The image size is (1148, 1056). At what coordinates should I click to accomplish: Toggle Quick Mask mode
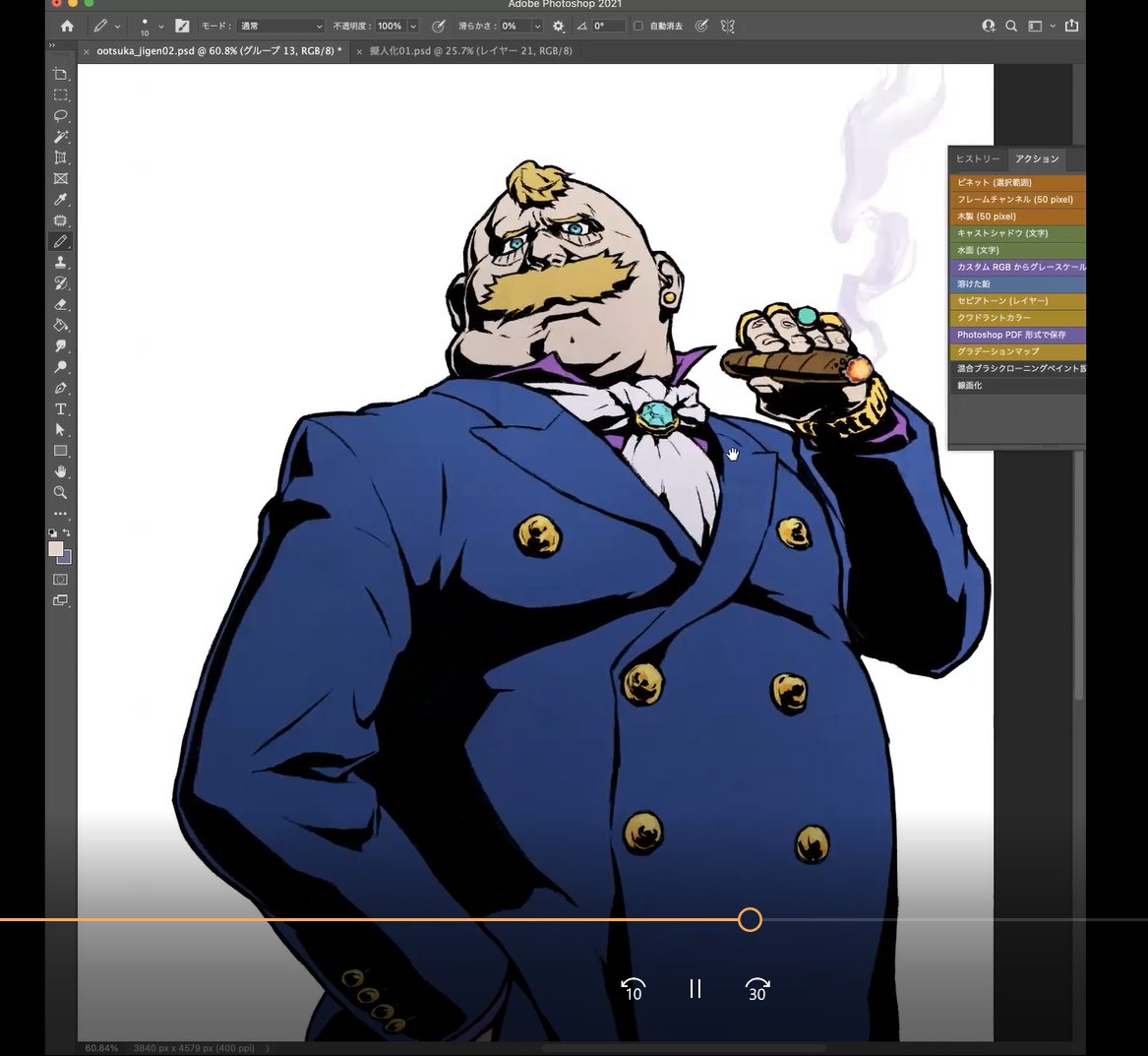click(61, 580)
